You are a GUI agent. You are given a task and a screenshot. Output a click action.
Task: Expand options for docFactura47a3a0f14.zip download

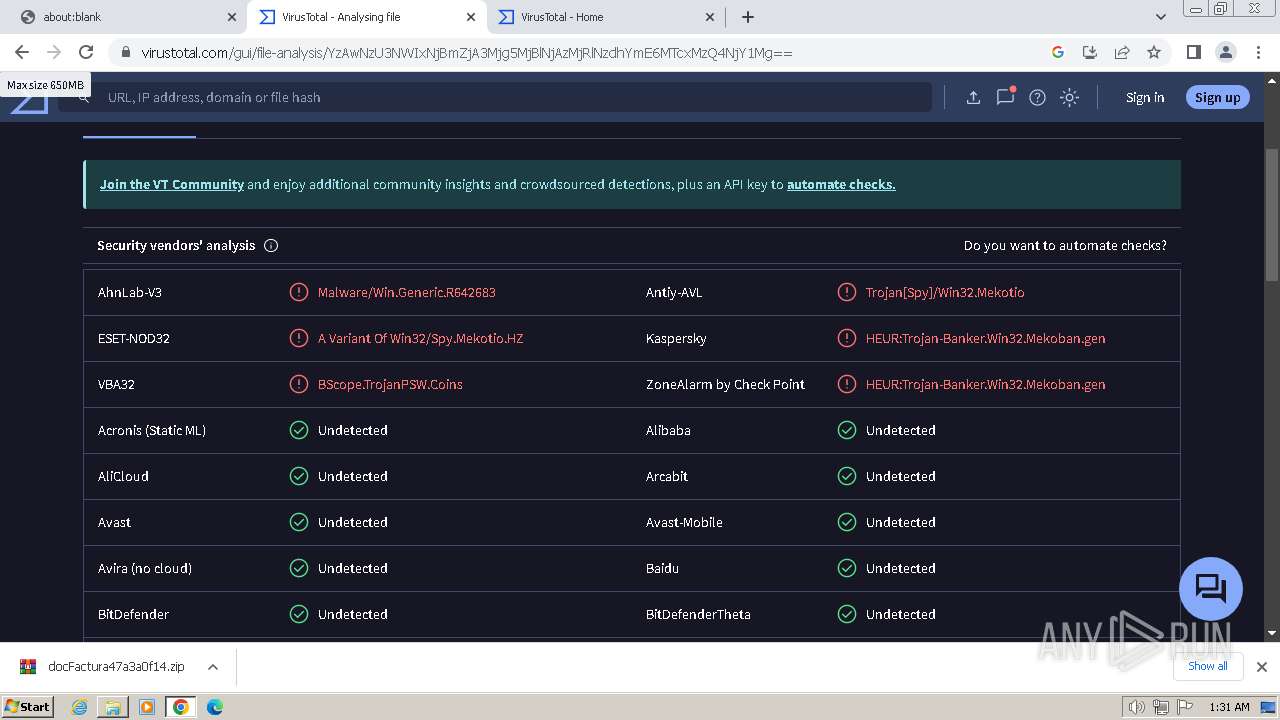pos(212,667)
